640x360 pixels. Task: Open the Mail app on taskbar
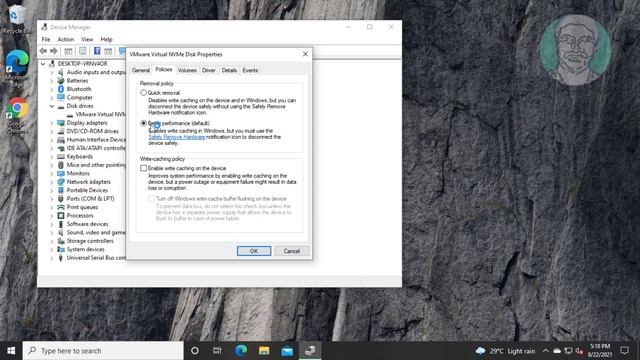(287, 350)
